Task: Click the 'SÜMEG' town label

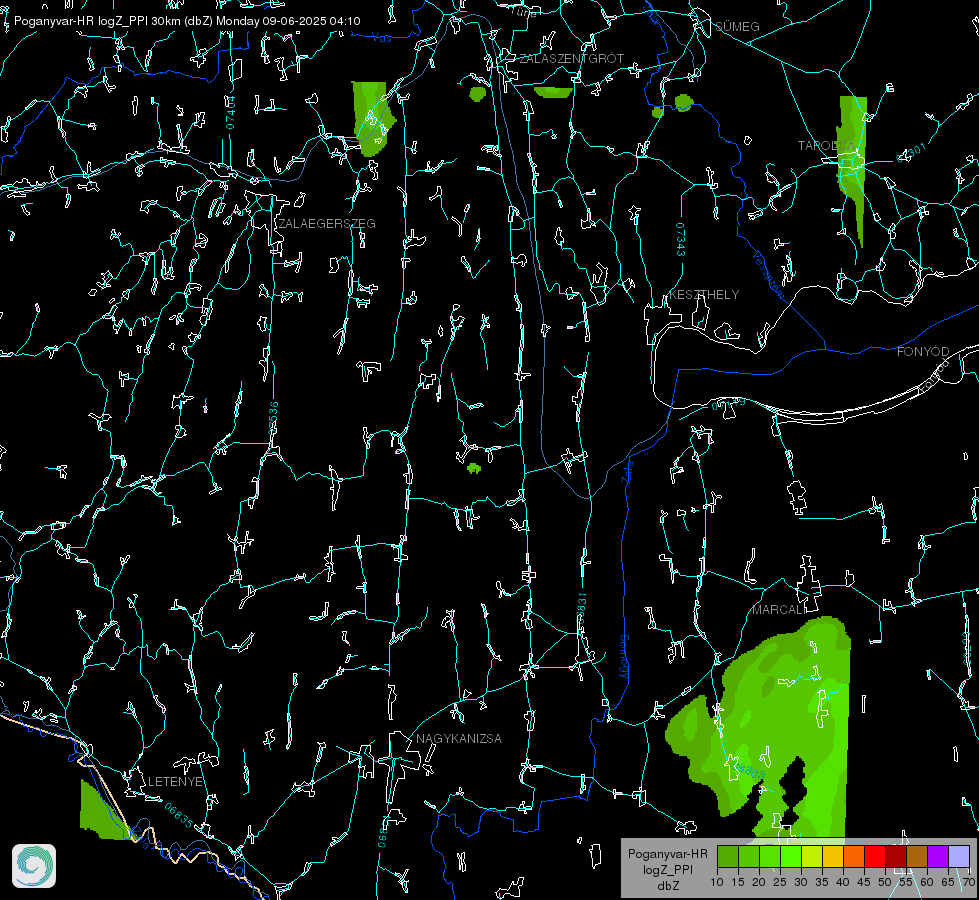Action: click(x=737, y=26)
